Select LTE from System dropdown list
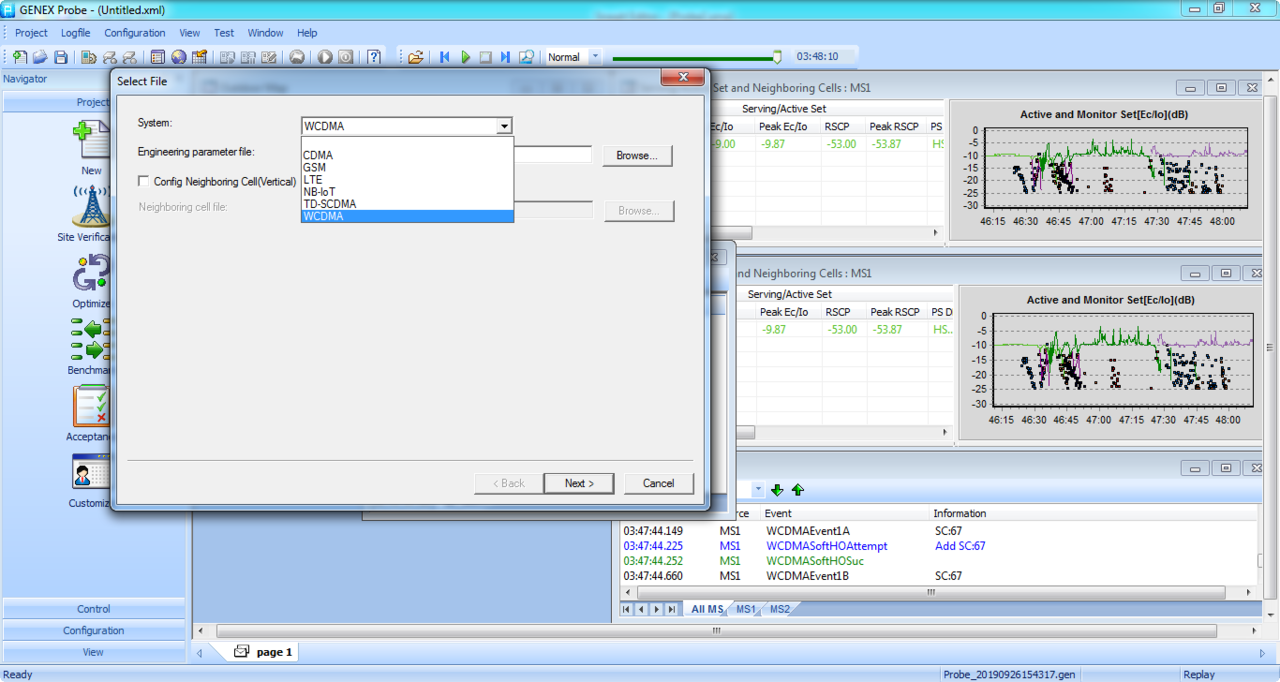The width and height of the screenshot is (1280, 682). click(407, 179)
